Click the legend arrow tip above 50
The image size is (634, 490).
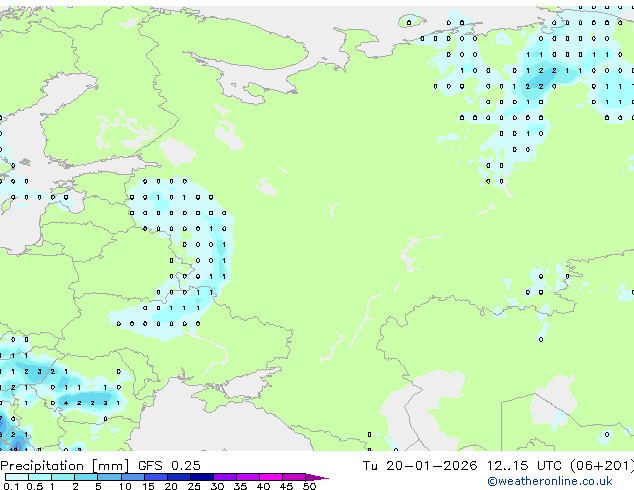click(317, 477)
